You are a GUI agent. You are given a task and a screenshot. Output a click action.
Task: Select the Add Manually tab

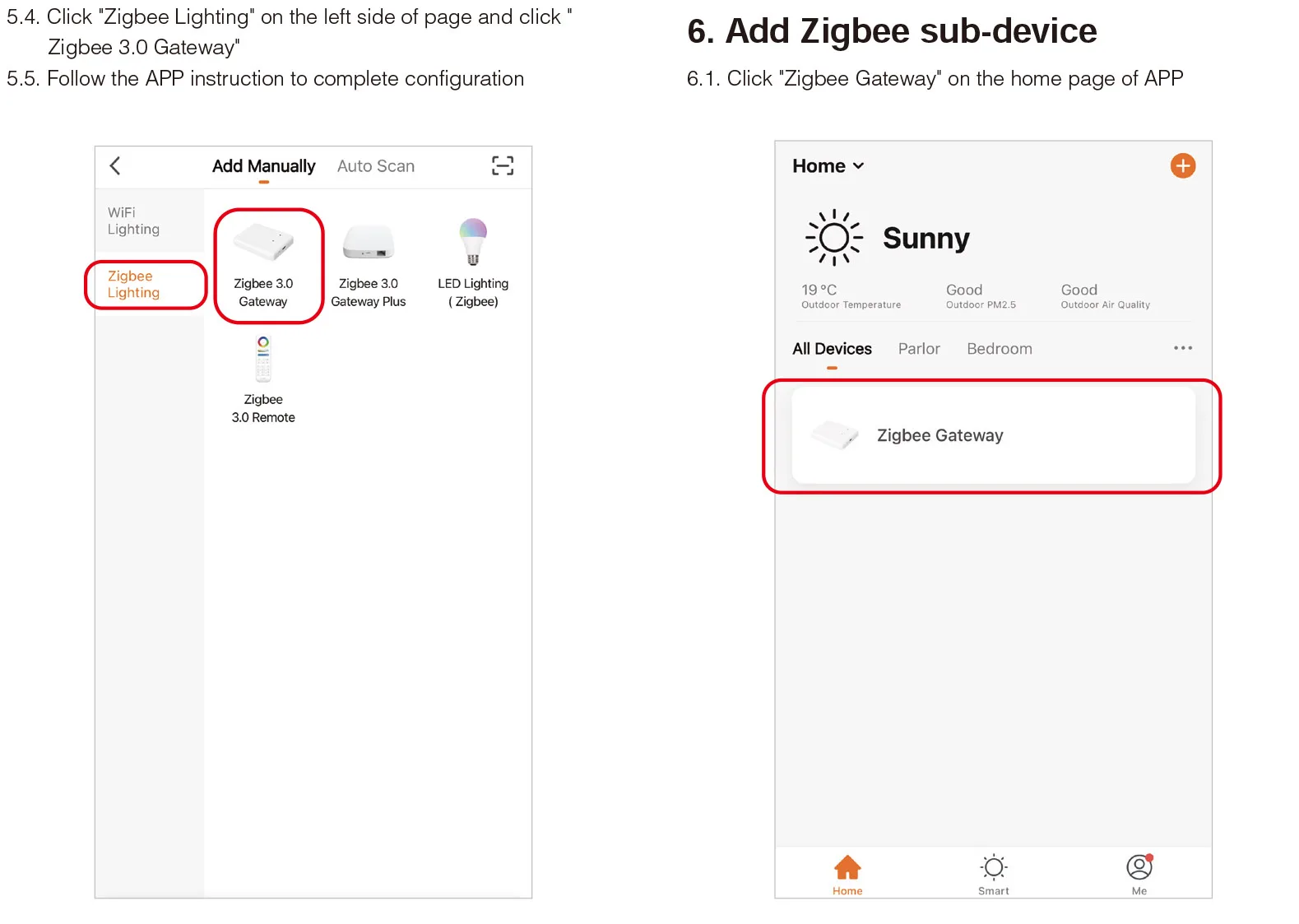[x=263, y=166]
